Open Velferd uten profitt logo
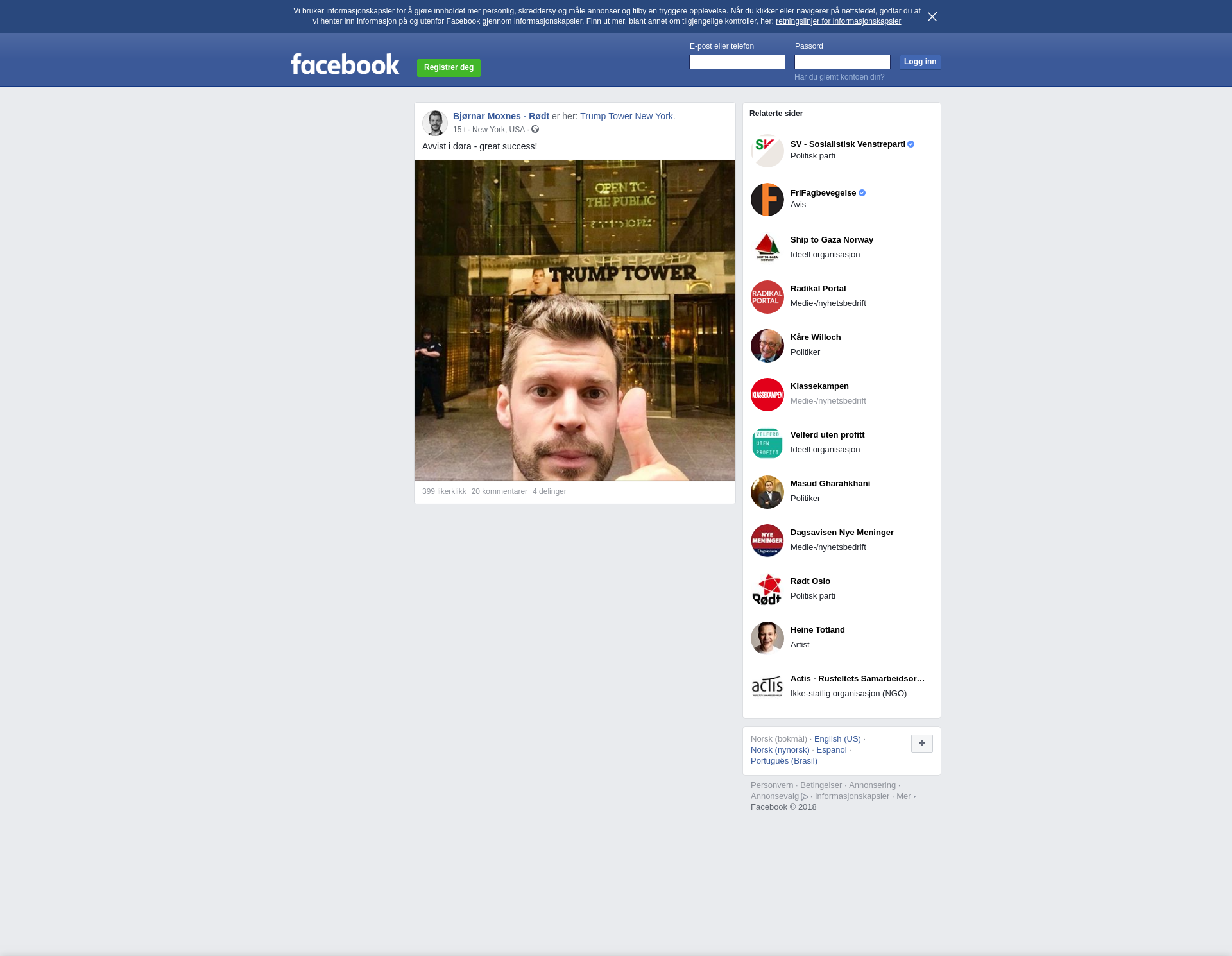 767,443
